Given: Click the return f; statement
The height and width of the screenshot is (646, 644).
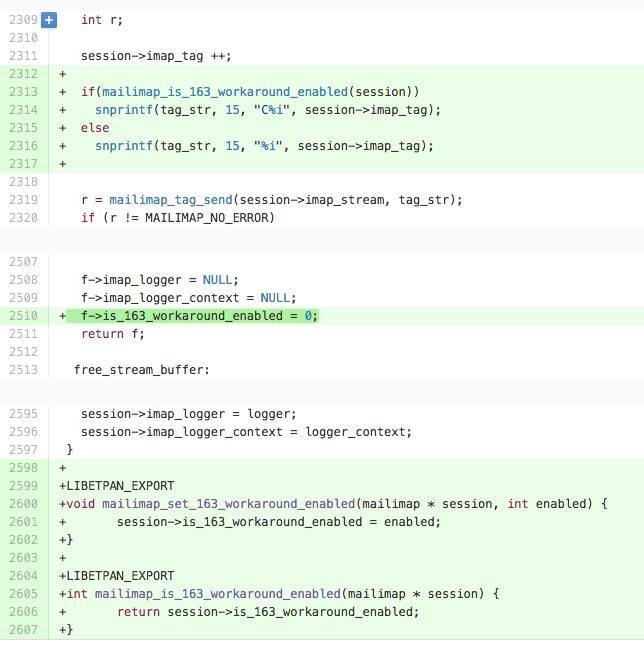Looking at the screenshot, I should coord(113,334).
